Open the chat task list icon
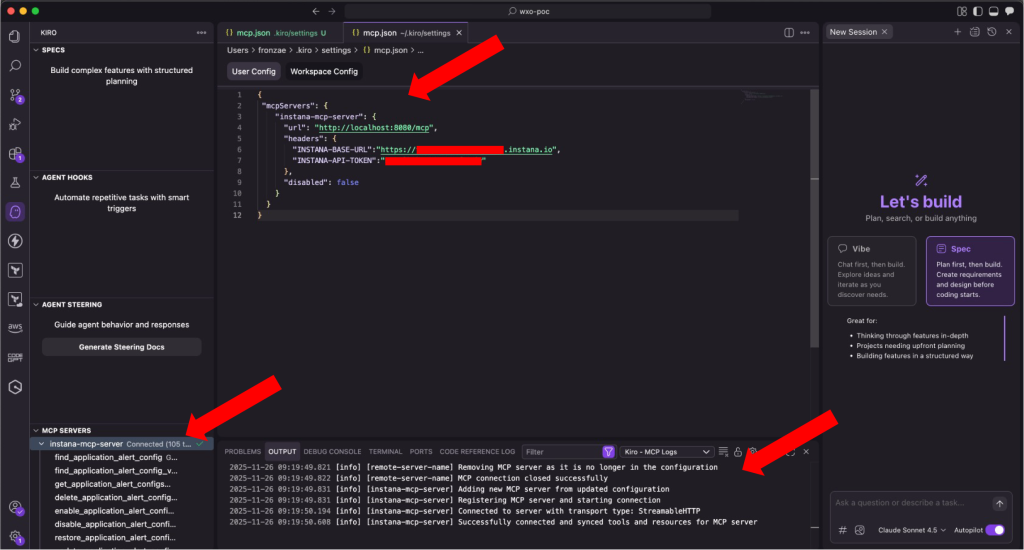The height and width of the screenshot is (550, 1024). (x=974, y=32)
